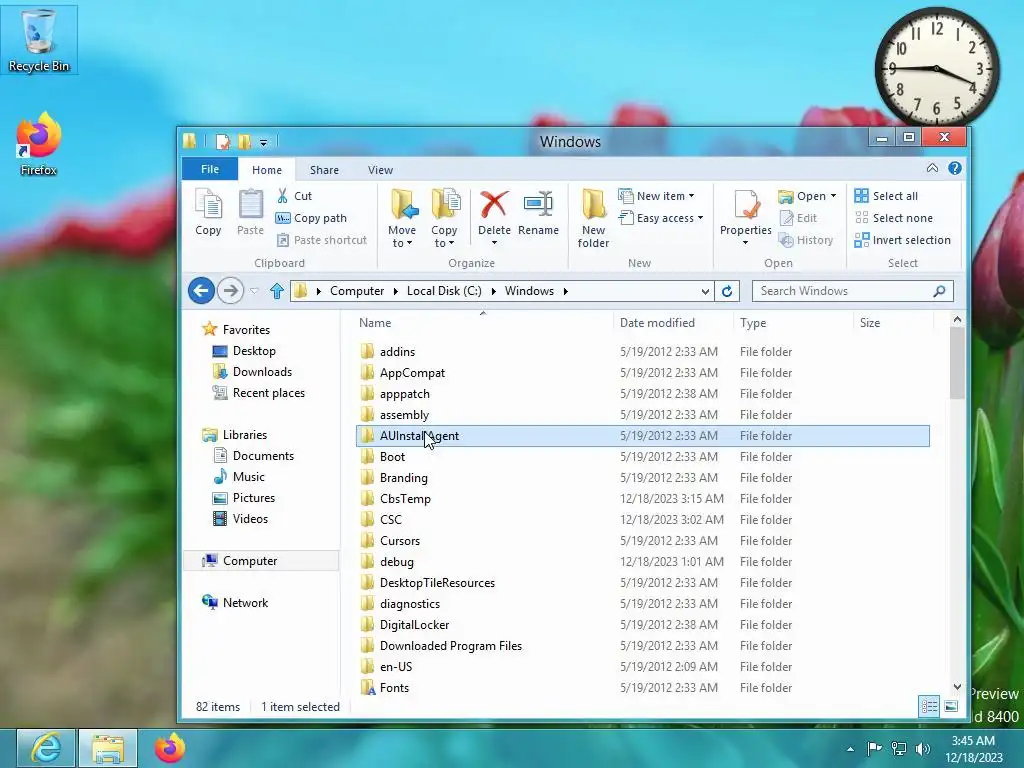Click the forward navigation arrow
This screenshot has width=1024, height=768.
point(230,291)
